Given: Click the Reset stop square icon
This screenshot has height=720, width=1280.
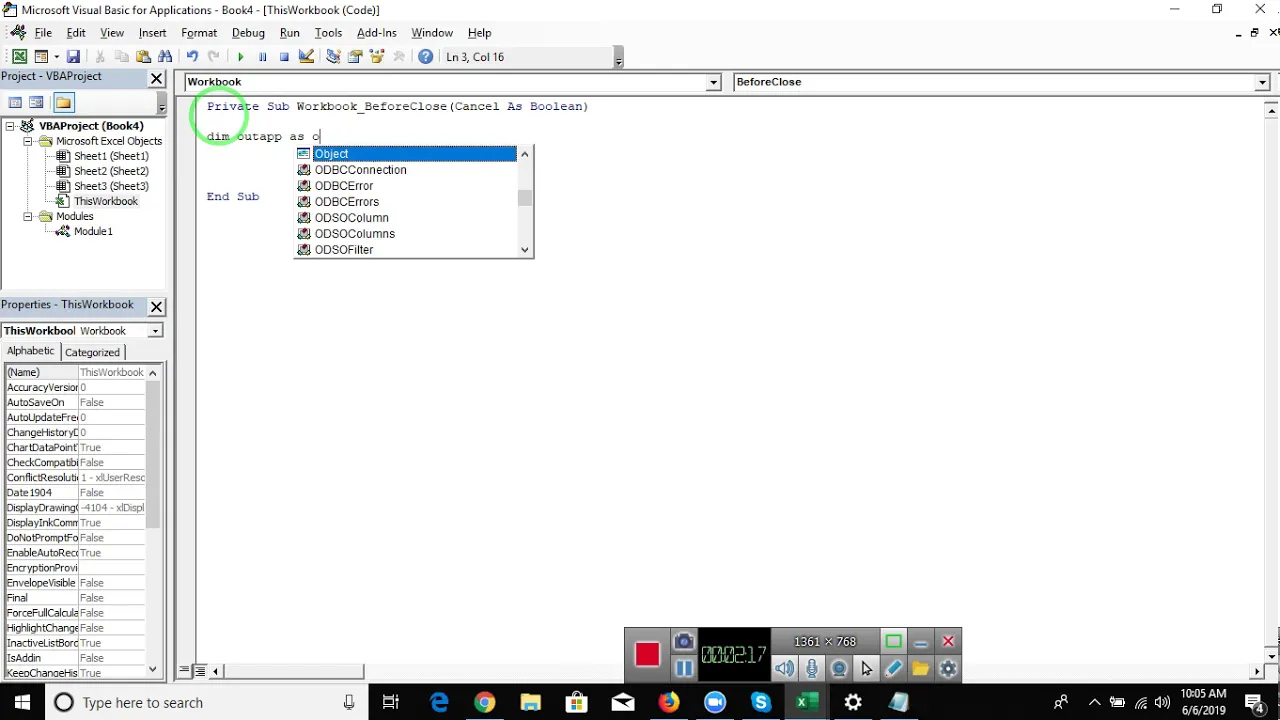Looking at the screenshot, I should (284, 57).
